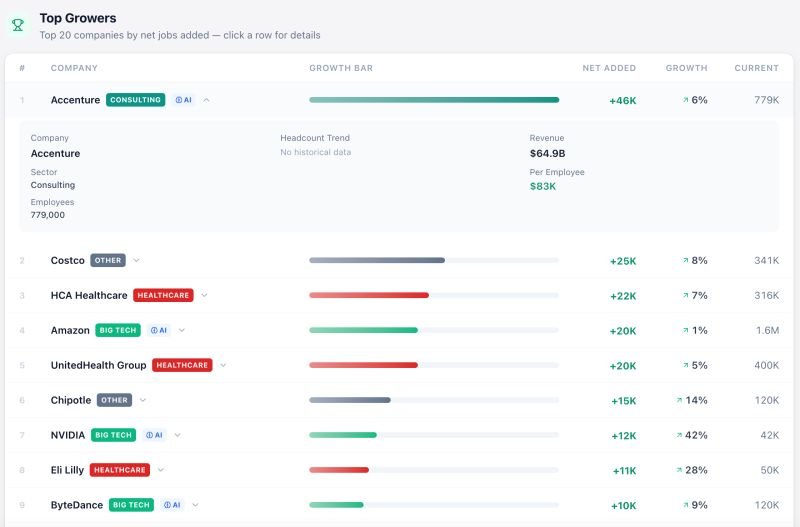Image resolution: width=800 pixels, height=527 pixels.
Task: Click the BIG TECH tag next to Amazon
Action: (x=118, y=330)
